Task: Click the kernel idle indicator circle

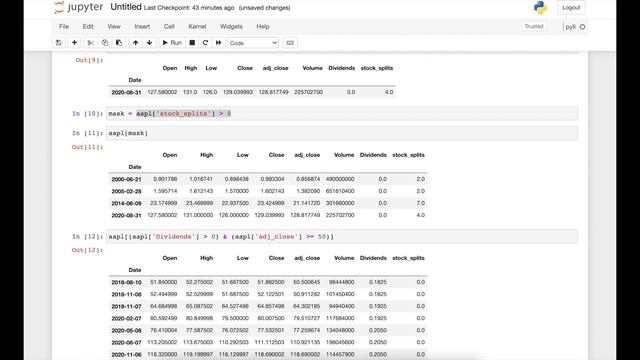Action: point(582,27)
